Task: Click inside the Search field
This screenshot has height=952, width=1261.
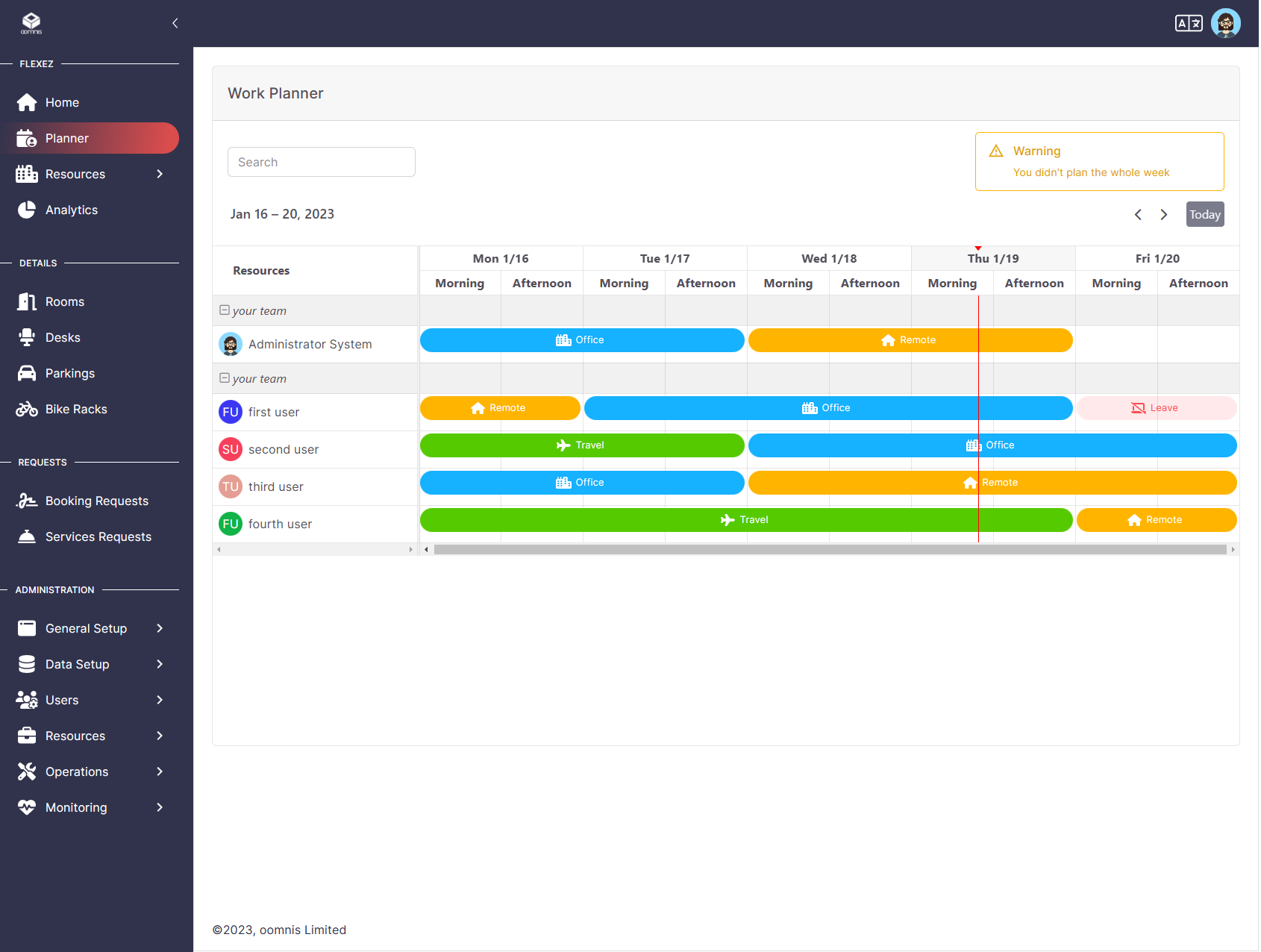Action: point(321,162)
